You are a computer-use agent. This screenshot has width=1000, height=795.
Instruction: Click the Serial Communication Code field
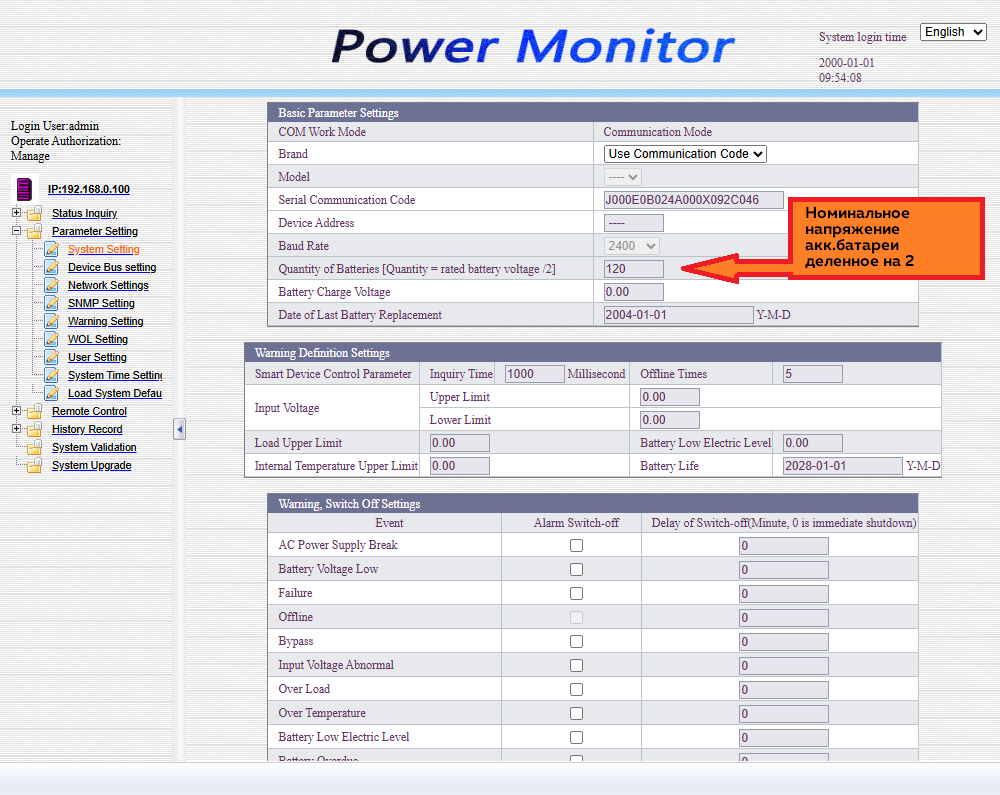[693, 200]
